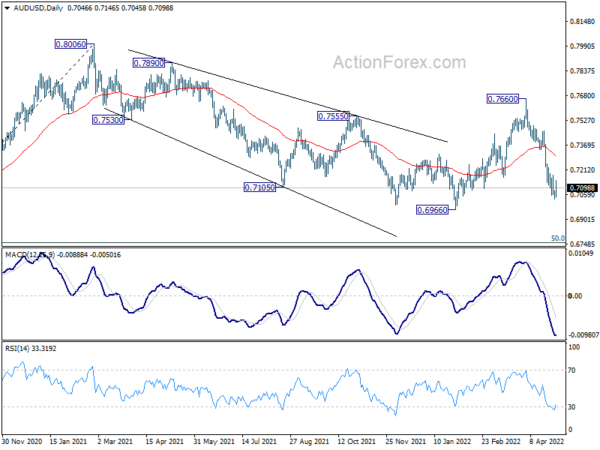The width and height of the screenshot is (600, 450).
Task: Click the 0.71050 price label
Action: click(x=260, y=188)
